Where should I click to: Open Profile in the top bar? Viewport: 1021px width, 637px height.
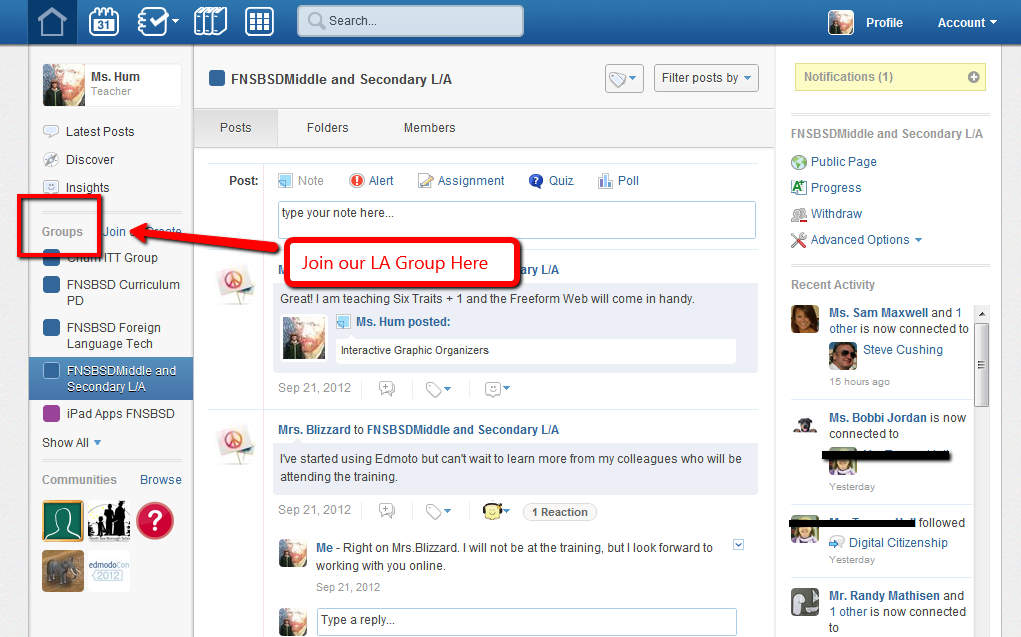(x=884, y=23)
